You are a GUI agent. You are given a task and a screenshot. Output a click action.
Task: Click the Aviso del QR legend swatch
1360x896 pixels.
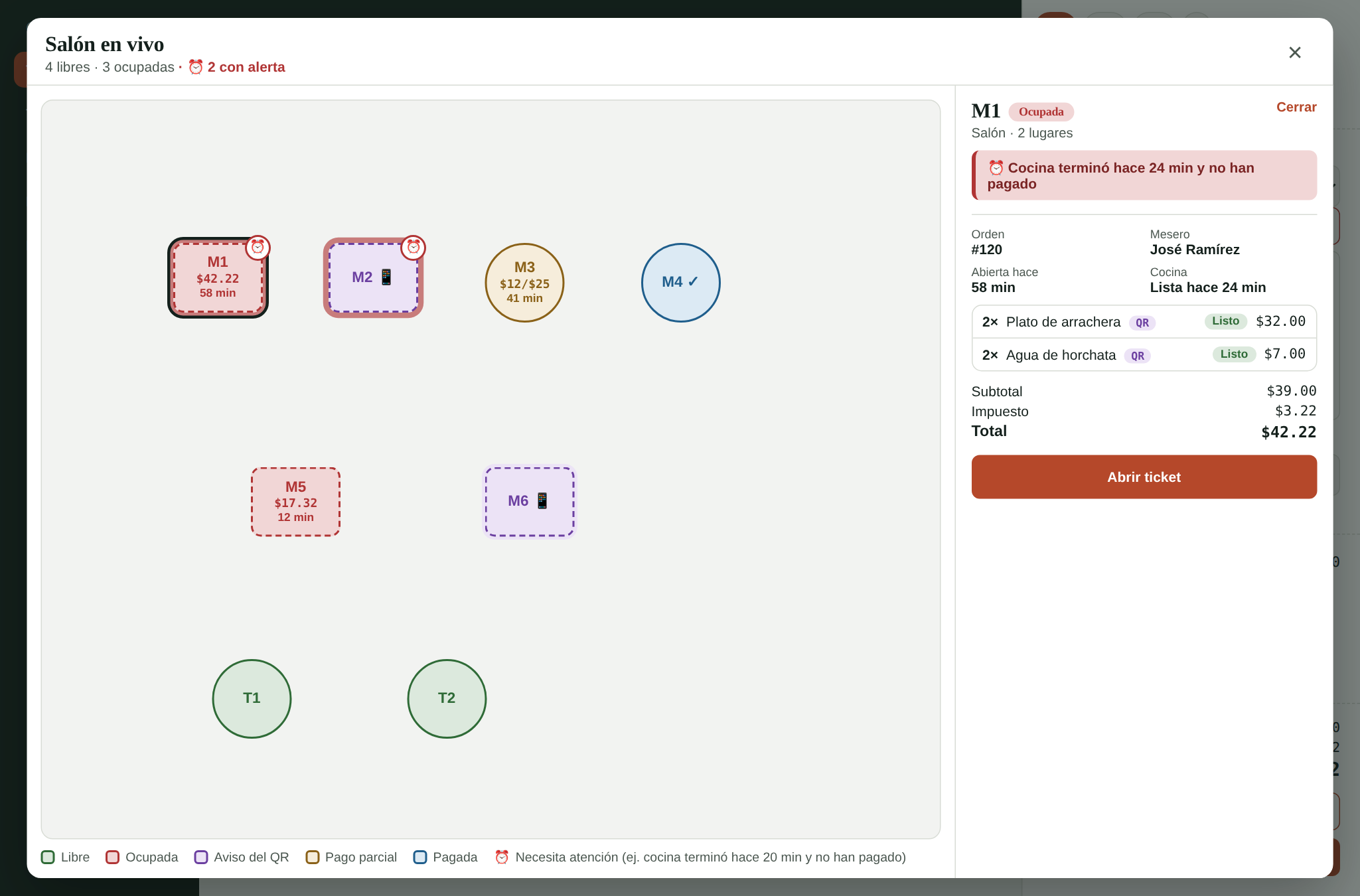pos(201,857)
